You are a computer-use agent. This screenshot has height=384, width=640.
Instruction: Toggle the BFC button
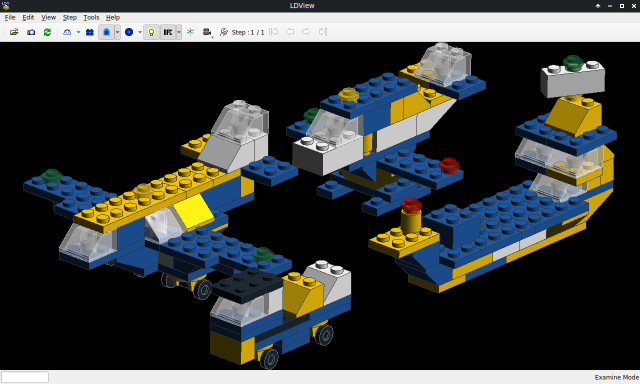(x=168, y=32)
